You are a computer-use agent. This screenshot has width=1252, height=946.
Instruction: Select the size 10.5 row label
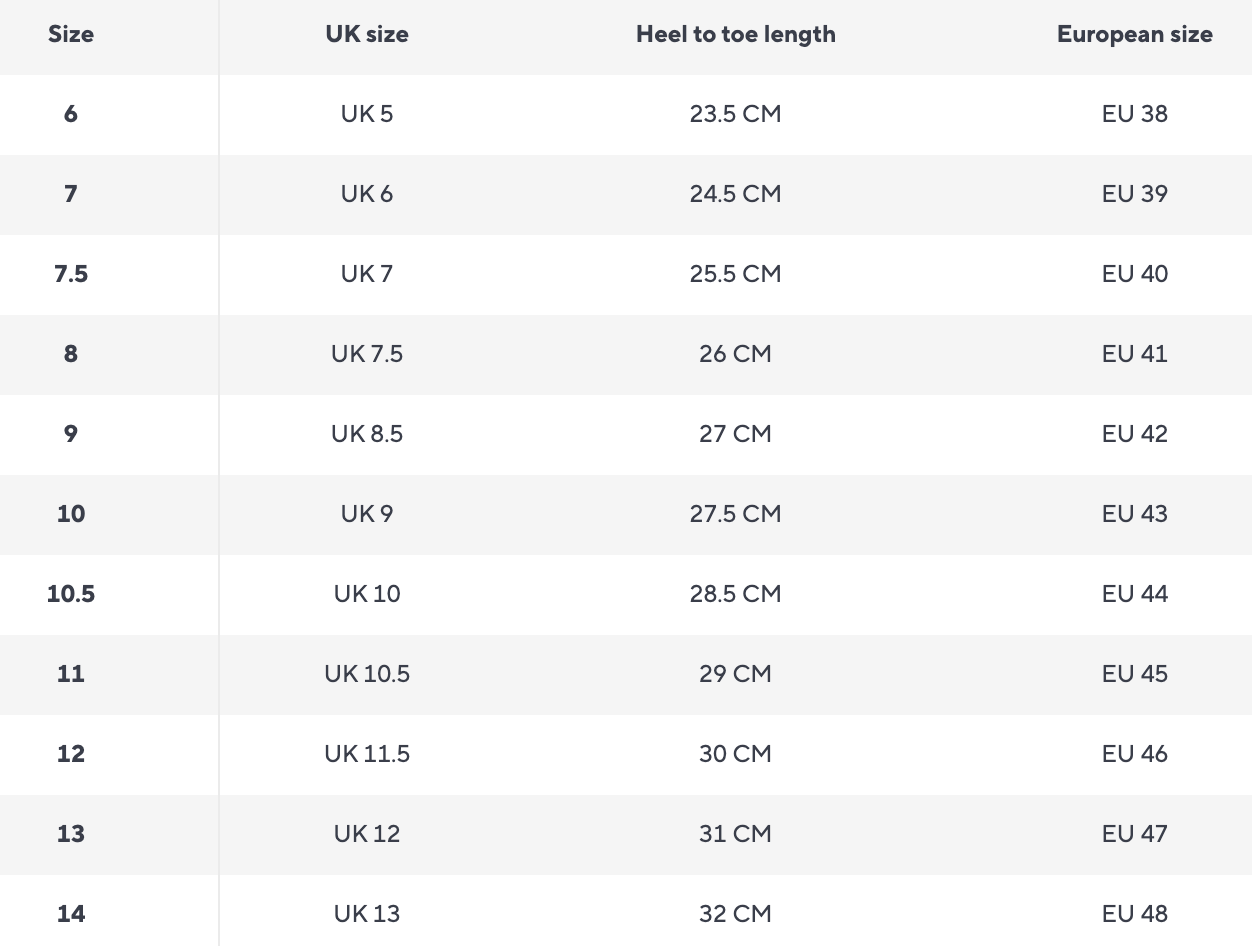(71, 594)
